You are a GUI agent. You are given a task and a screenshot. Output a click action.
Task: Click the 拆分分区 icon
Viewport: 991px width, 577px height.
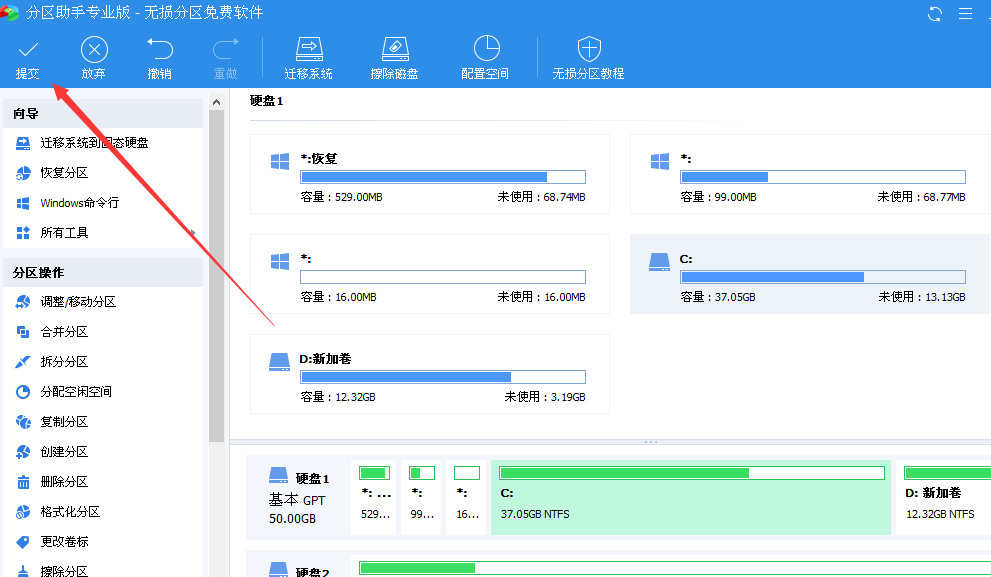click(x=23, y=361)
